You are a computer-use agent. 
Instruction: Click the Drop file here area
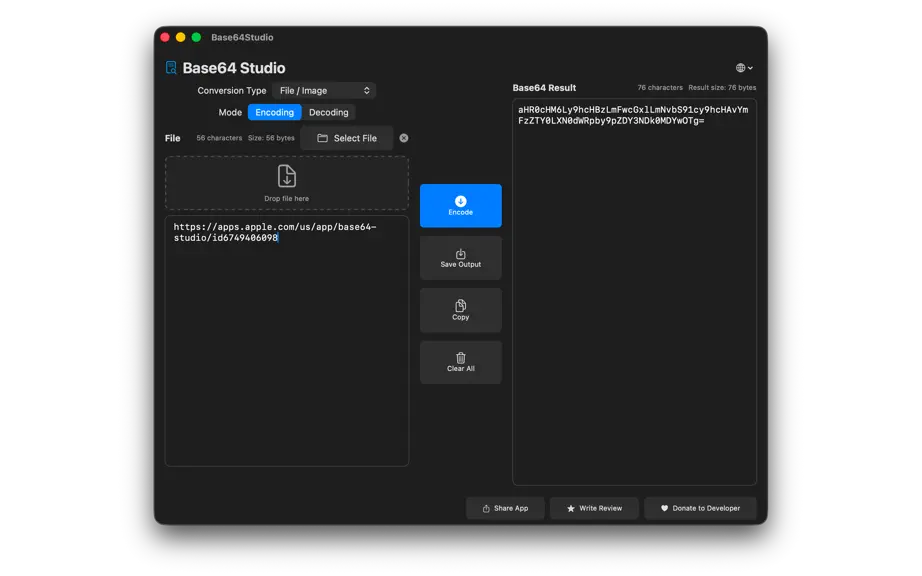pyautogui.click(x=287, y=183)
